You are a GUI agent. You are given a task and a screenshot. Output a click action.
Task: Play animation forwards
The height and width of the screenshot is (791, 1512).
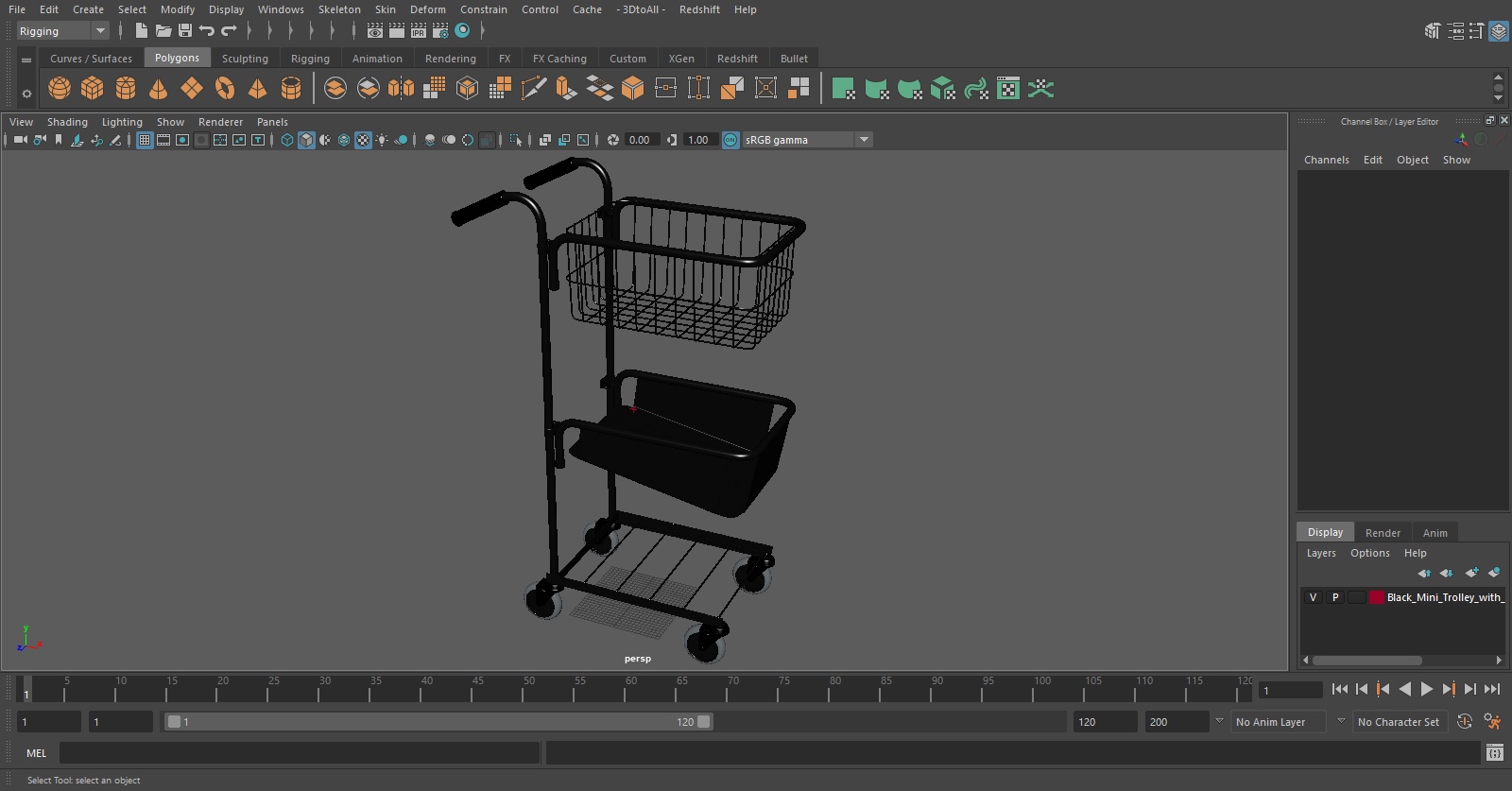tap(1427, 690)
